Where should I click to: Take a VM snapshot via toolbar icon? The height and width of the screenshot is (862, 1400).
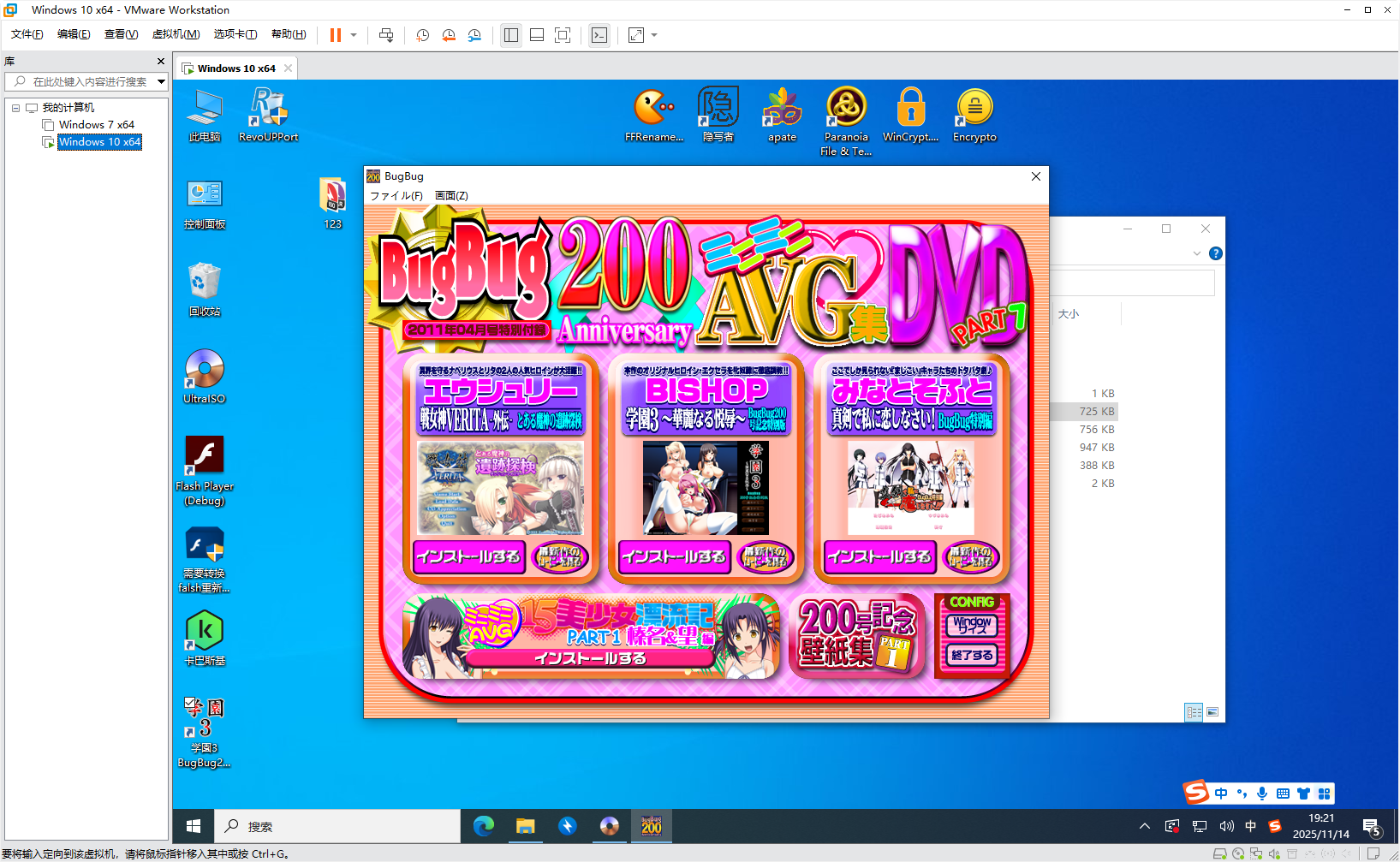click(422, 35)
